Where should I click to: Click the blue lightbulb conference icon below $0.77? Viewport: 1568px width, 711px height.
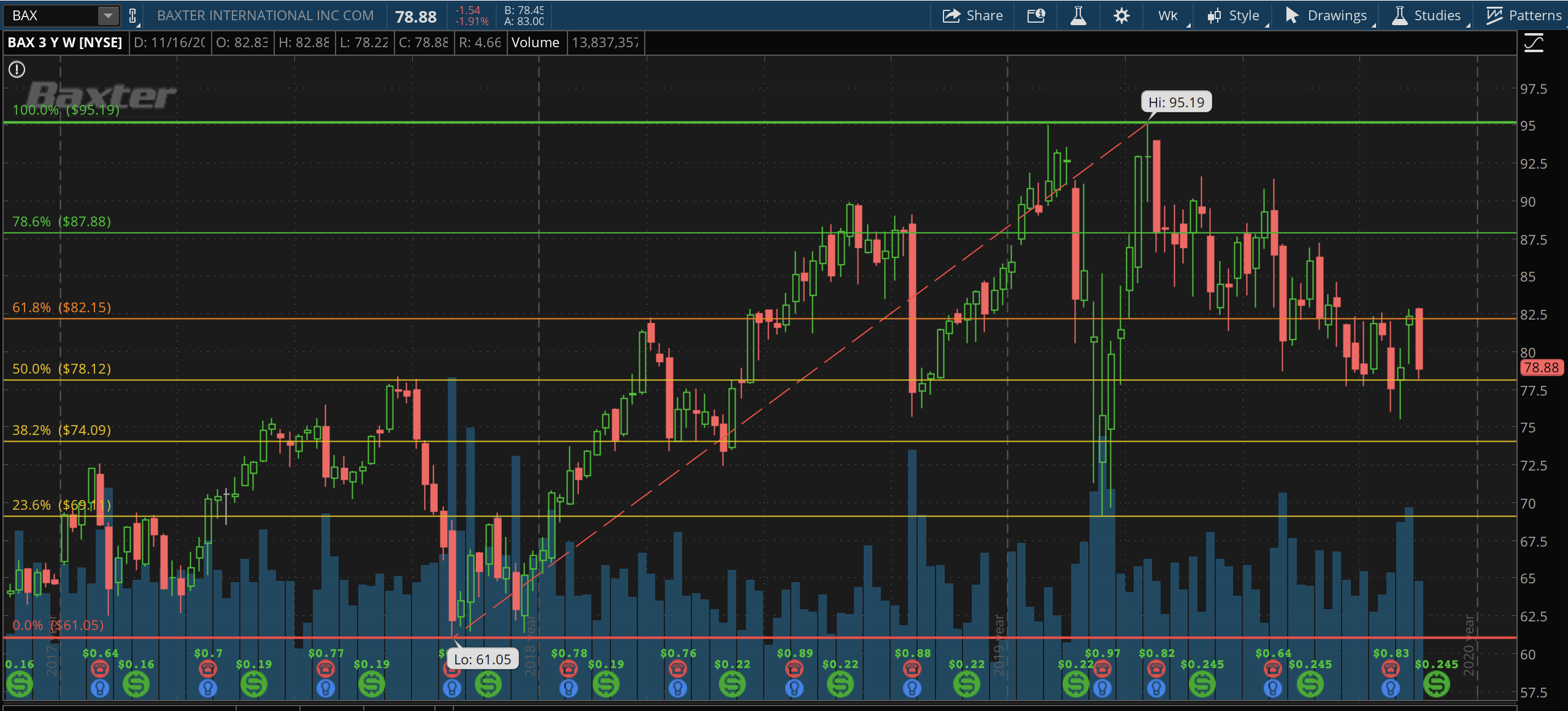coord(326,688)
